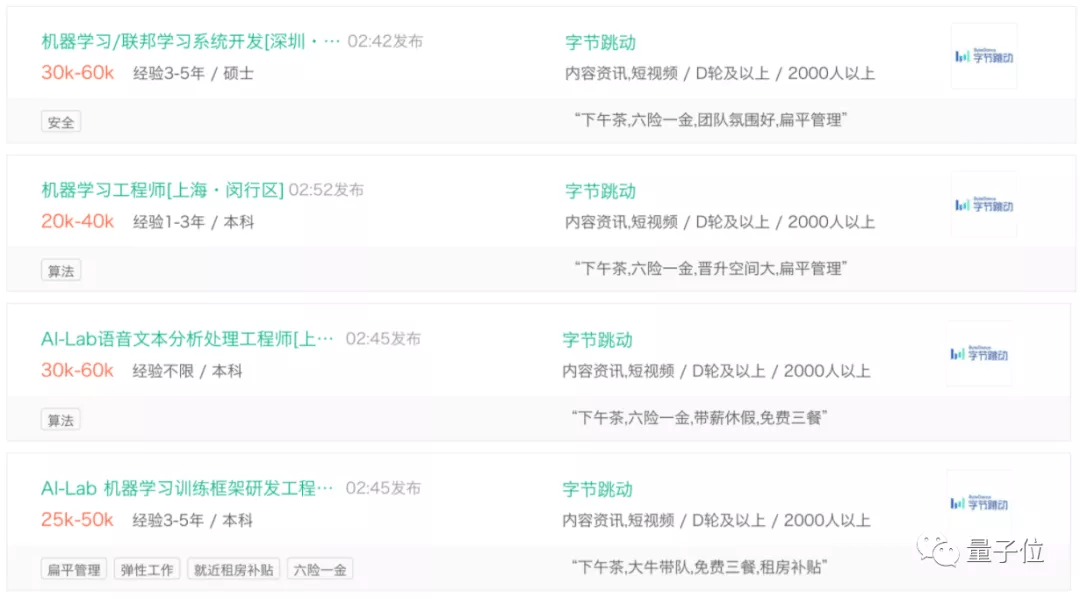The width and height of the screenshot is (1080, 599).
Task: Open the AI-Lab语音文本分析处理工程师 job title
Action: click(187, 339)
